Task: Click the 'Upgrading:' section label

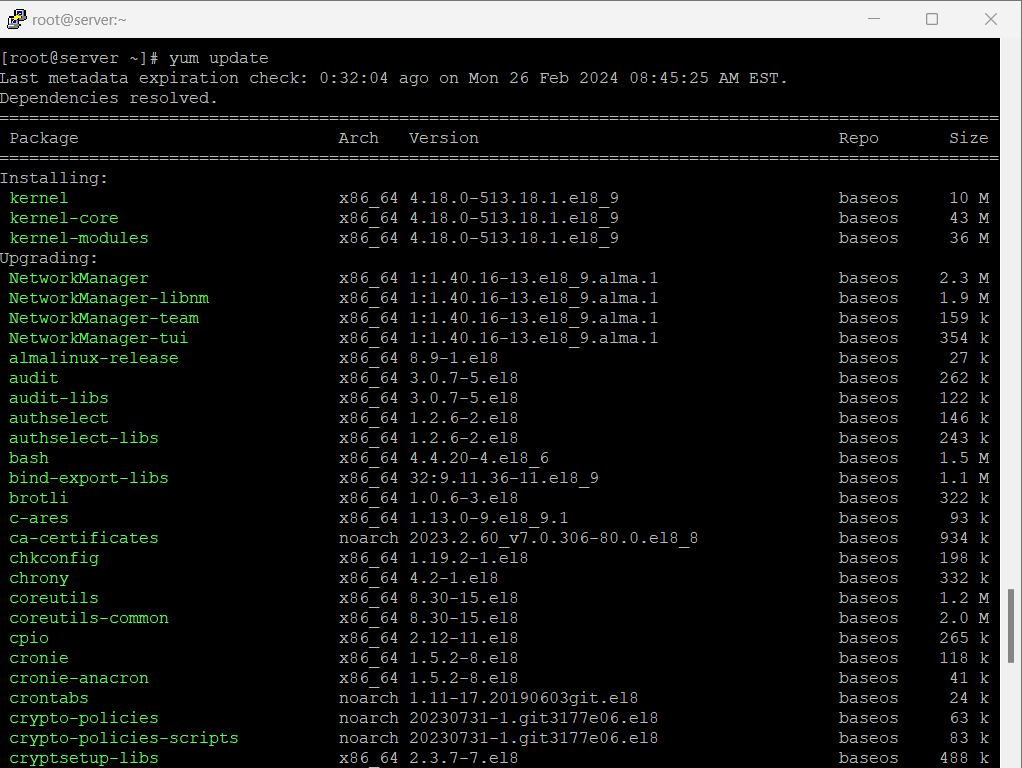Action: pyautogui.click(x=49, y=258)
